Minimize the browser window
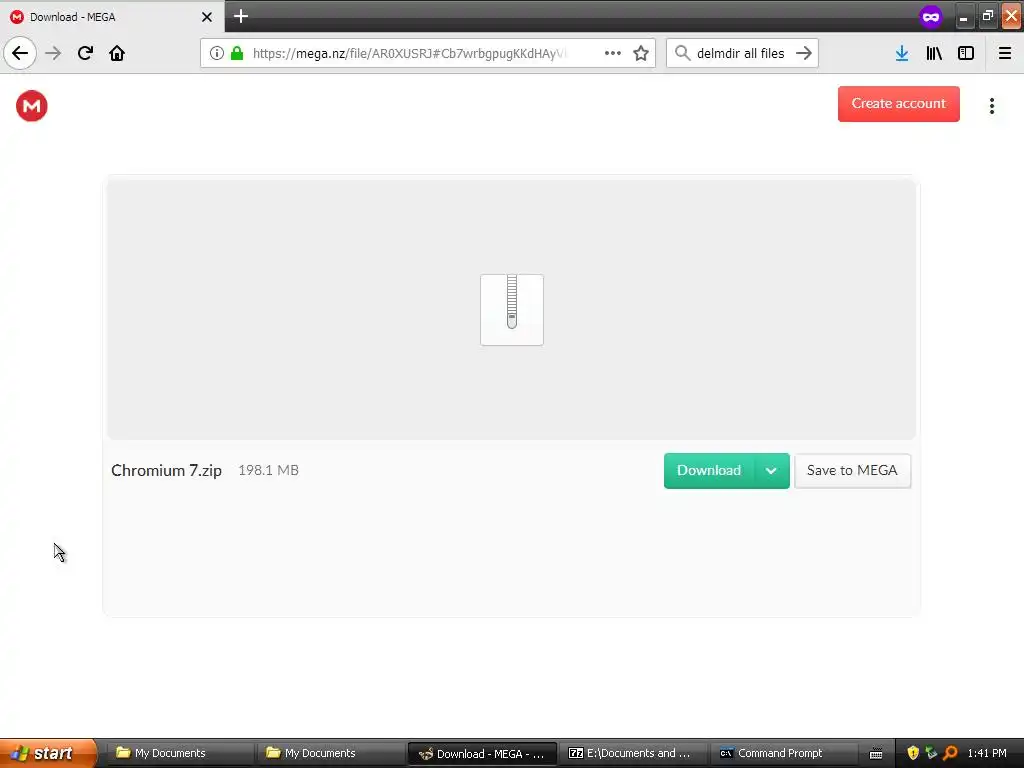The width and height of the screenshot is (1024, 768). [x=963, y=17]
